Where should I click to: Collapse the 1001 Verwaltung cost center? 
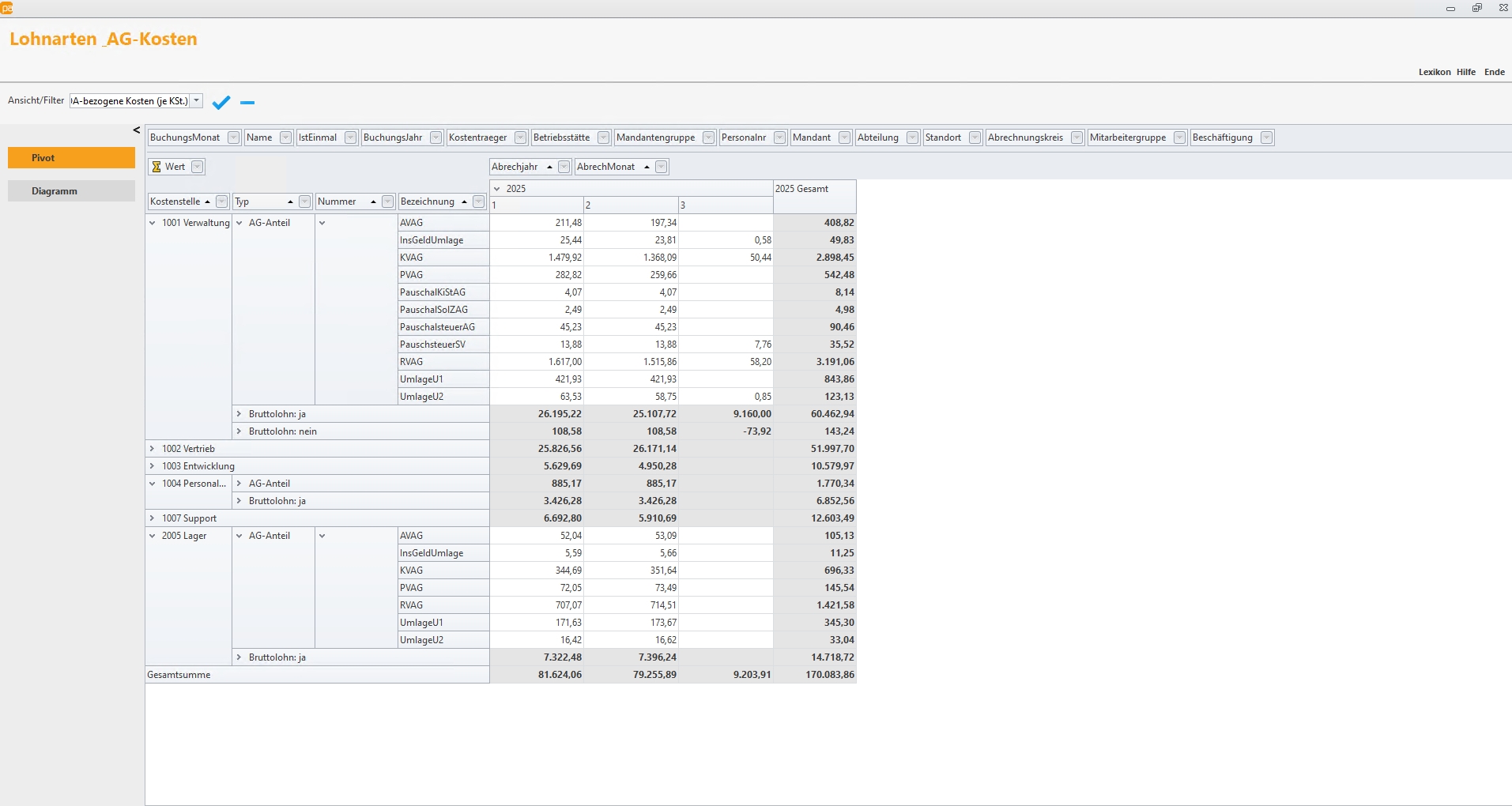click(x=153, y=223)
